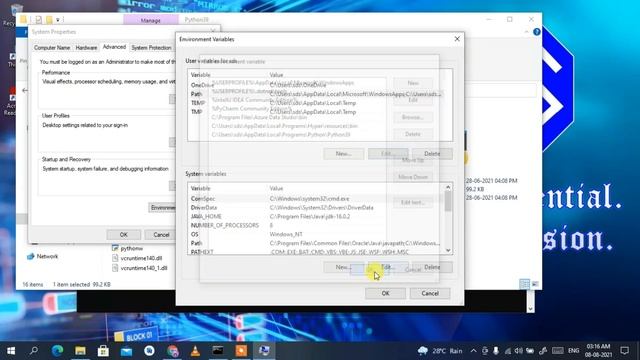The image size is (640, 360).
Task: Click New under user variables
Action: [343, 154]
